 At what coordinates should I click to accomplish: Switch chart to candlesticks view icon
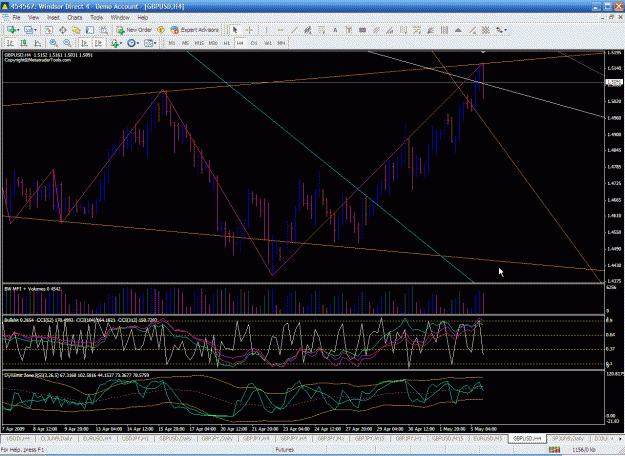click(x=24, y=43)
